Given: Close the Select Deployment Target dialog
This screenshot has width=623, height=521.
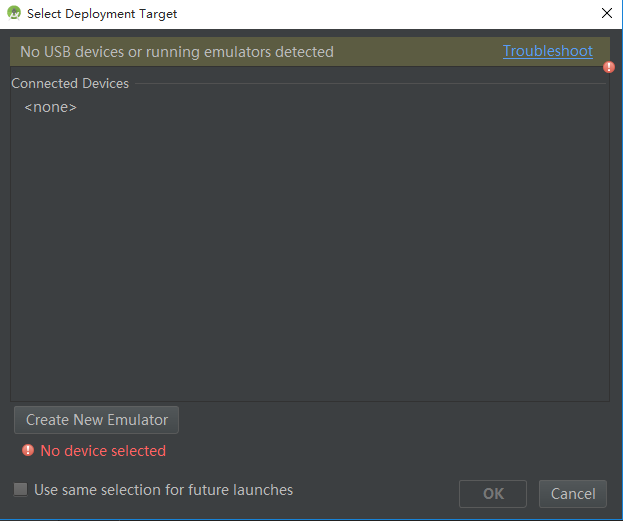Looking at the screenshot, I should [606, 14].
